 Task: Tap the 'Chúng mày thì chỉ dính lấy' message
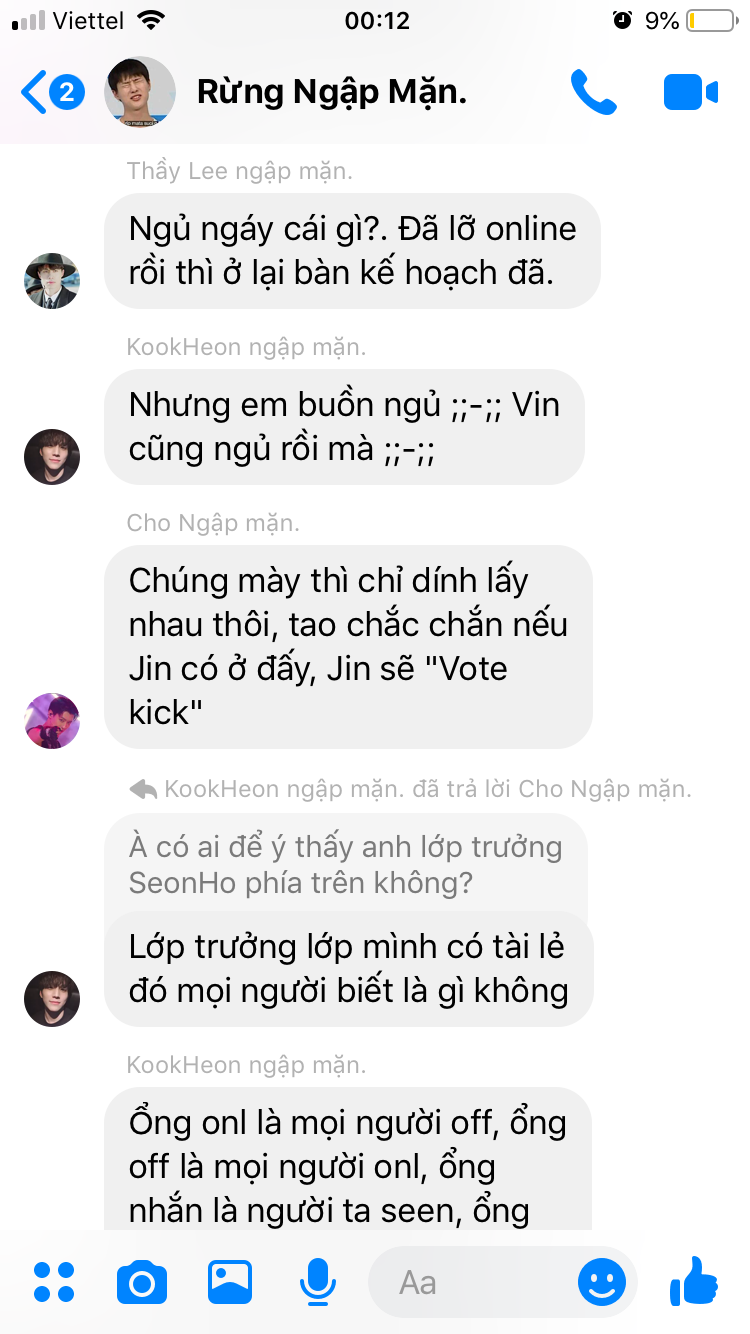(x=348, y=647)
